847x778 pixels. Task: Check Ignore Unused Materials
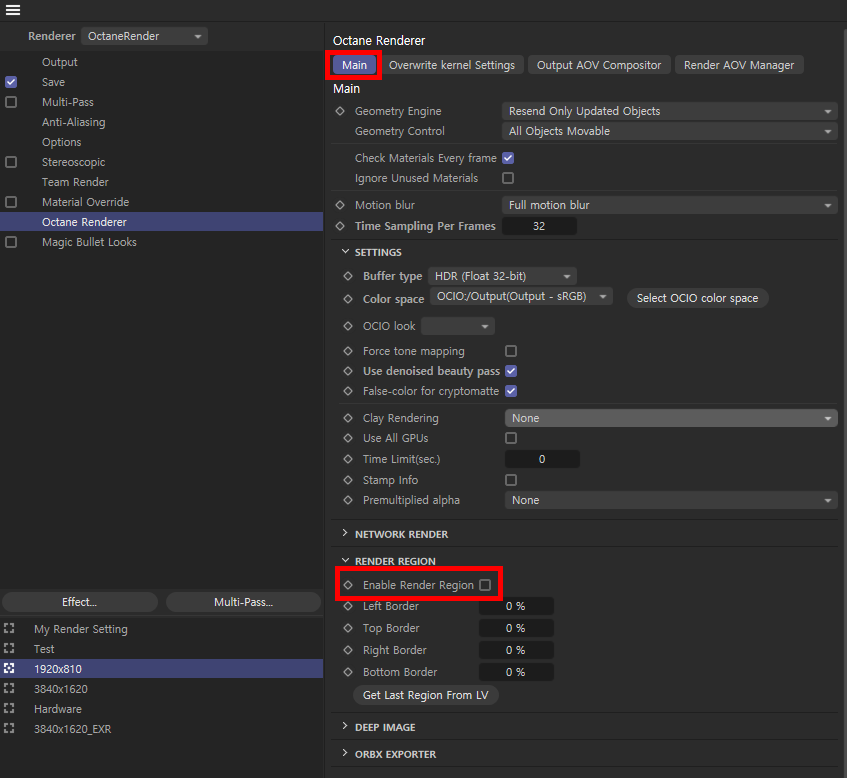click(x=508, y=178)
